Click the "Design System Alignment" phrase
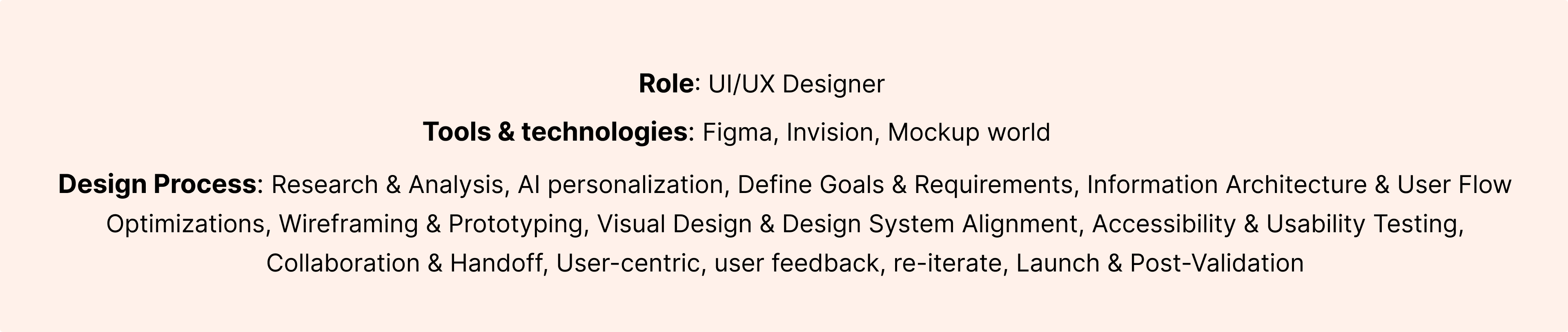This screenshot has width=1568, height=332. pyautogui.click(x=929, y=224)
